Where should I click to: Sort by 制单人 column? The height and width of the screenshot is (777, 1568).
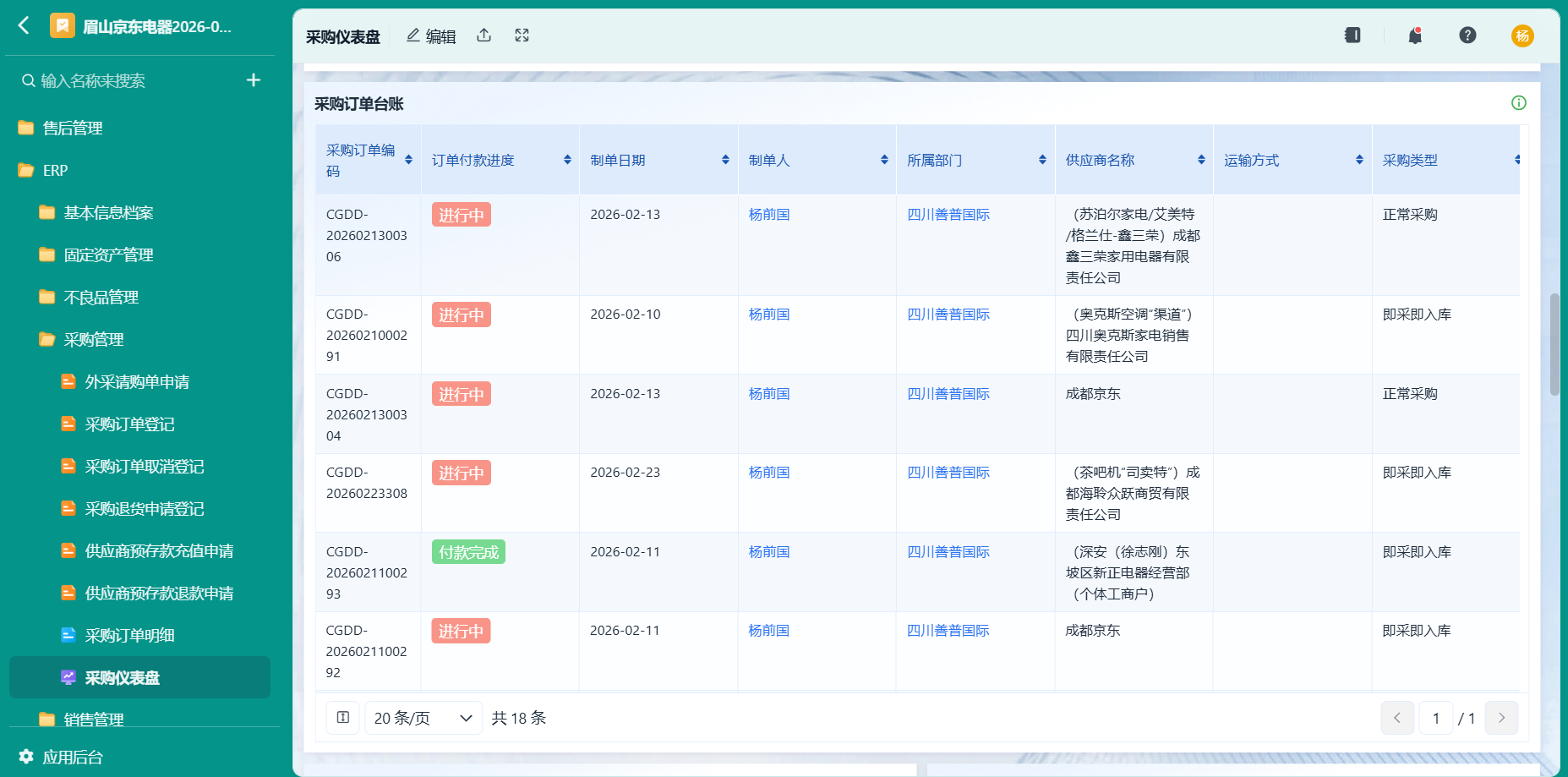[x=884, y=160]
